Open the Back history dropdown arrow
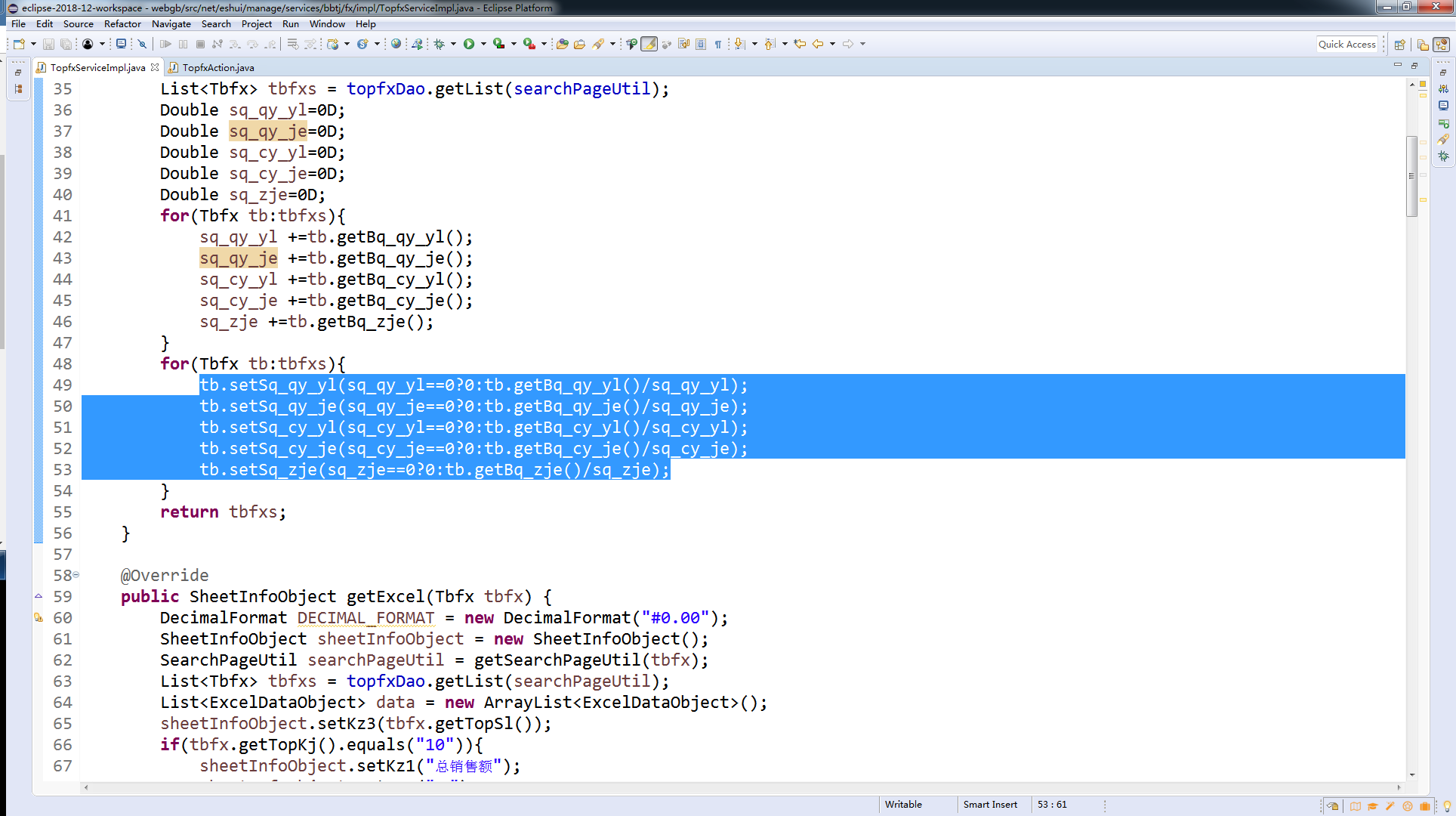The width and height of the screenshot is (1456, 816). pos(832,44)
